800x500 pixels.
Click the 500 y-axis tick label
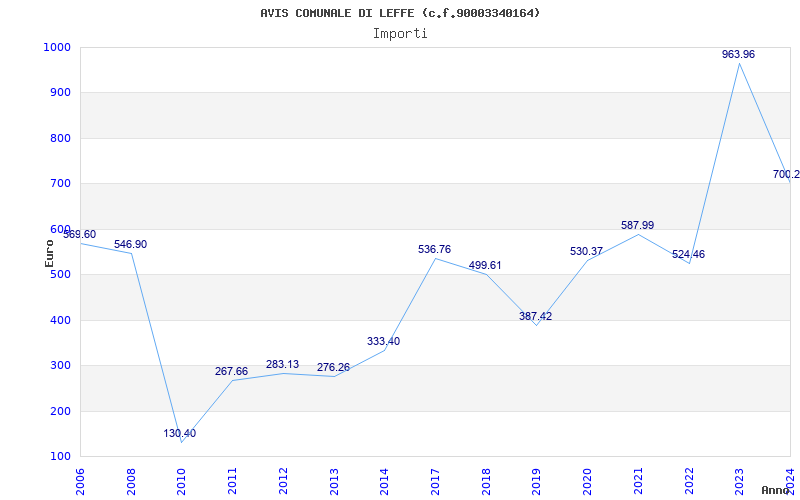(x=60, y=274)
